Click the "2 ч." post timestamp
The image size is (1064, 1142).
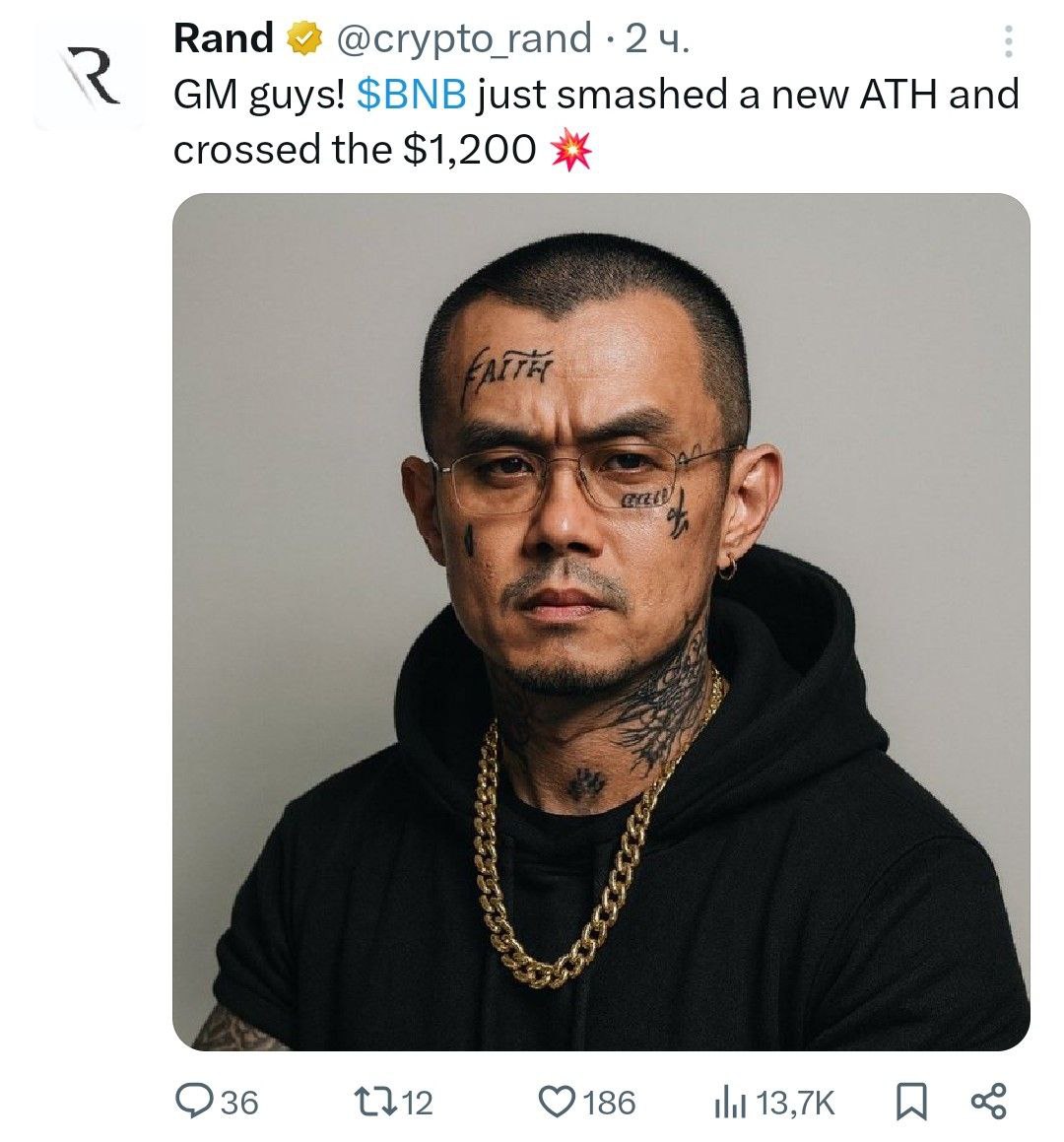[658, 39]
